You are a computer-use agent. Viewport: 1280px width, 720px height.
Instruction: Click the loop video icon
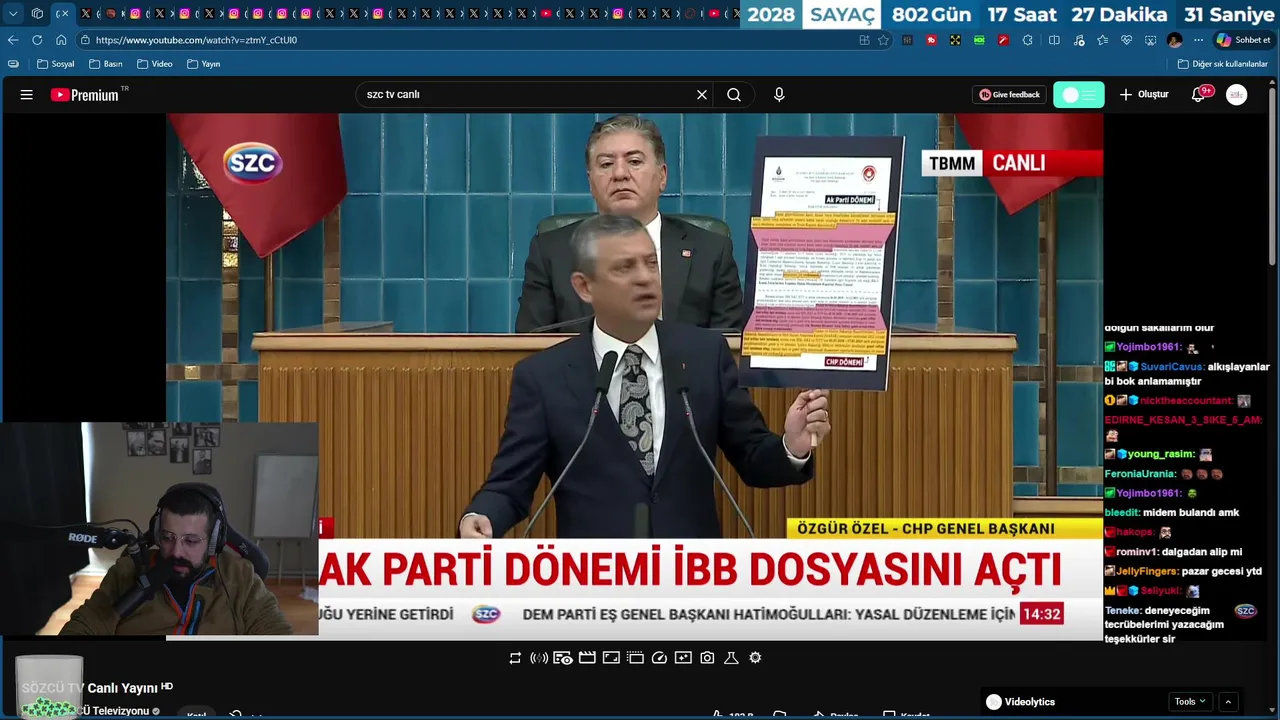tap(515, 658)
